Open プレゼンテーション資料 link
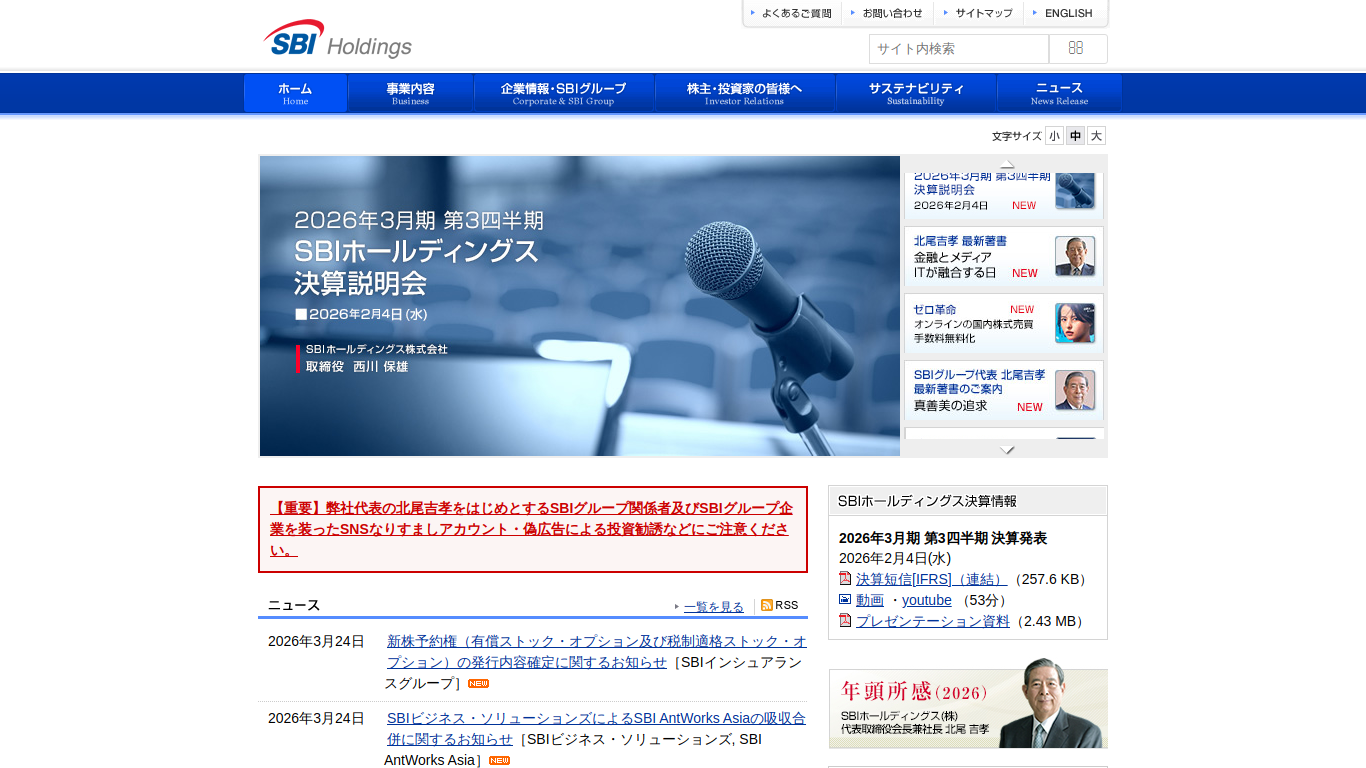This screenshot has width=1366, height=768. 933,621
